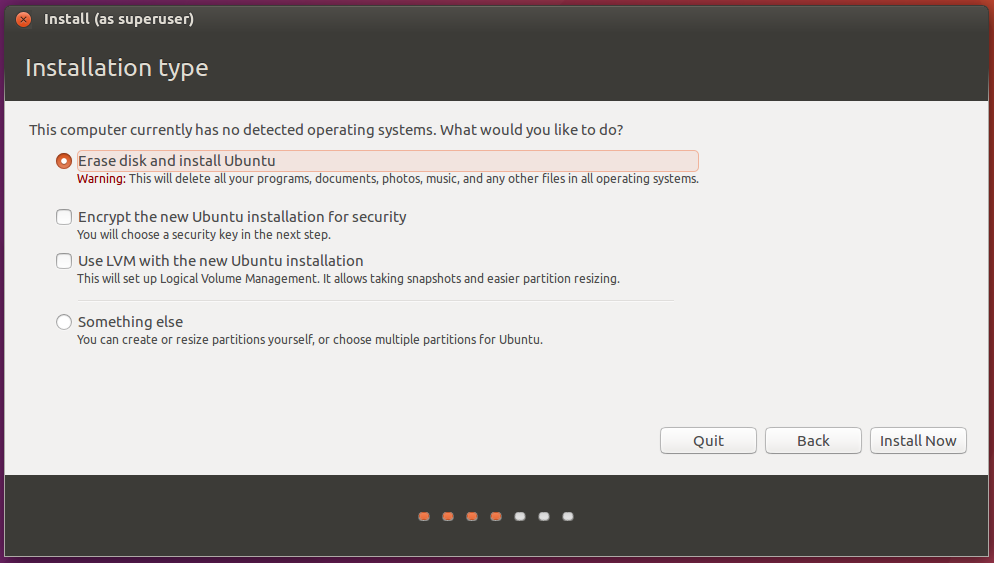Image resolution: width=994 pixels, height=563 pixels.
Task: Close the Install window
Action: [23, 19]
